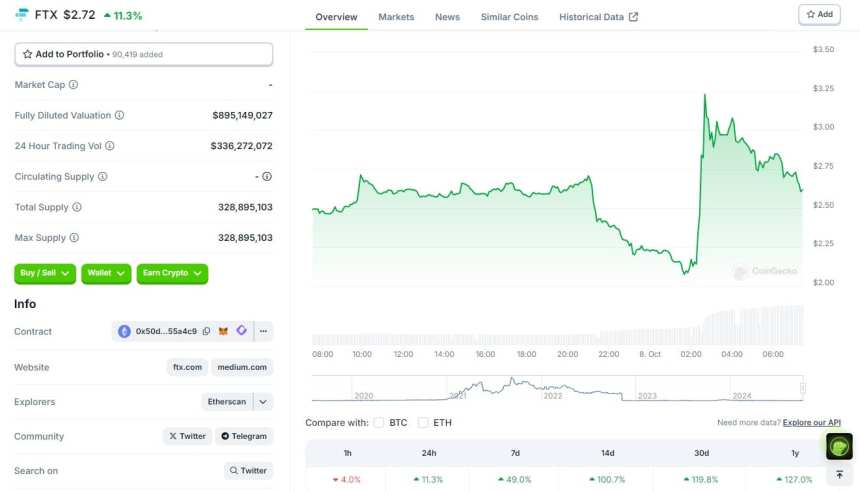
Task: Click the purple diamond wallet icon
Action: [x=241, y=330]
